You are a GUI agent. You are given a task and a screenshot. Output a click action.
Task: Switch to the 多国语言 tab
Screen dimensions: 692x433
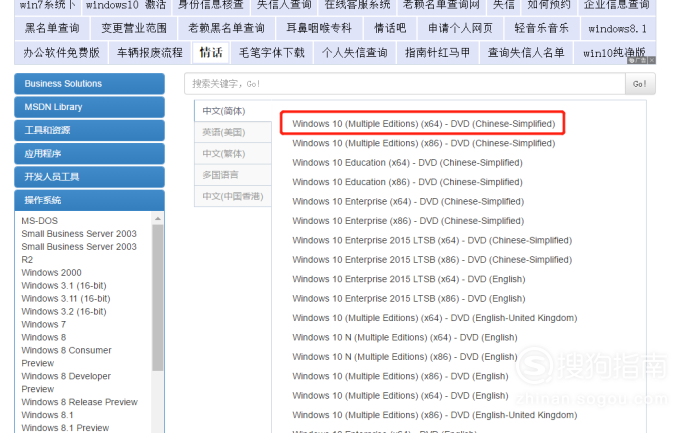tap(233, 175)
